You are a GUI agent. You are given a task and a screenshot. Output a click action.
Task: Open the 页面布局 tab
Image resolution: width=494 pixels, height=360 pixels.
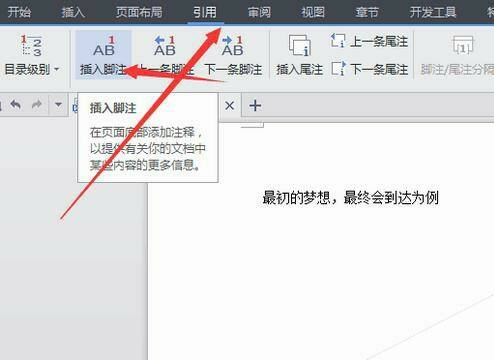pyautogui.click(x=139, y=12)
